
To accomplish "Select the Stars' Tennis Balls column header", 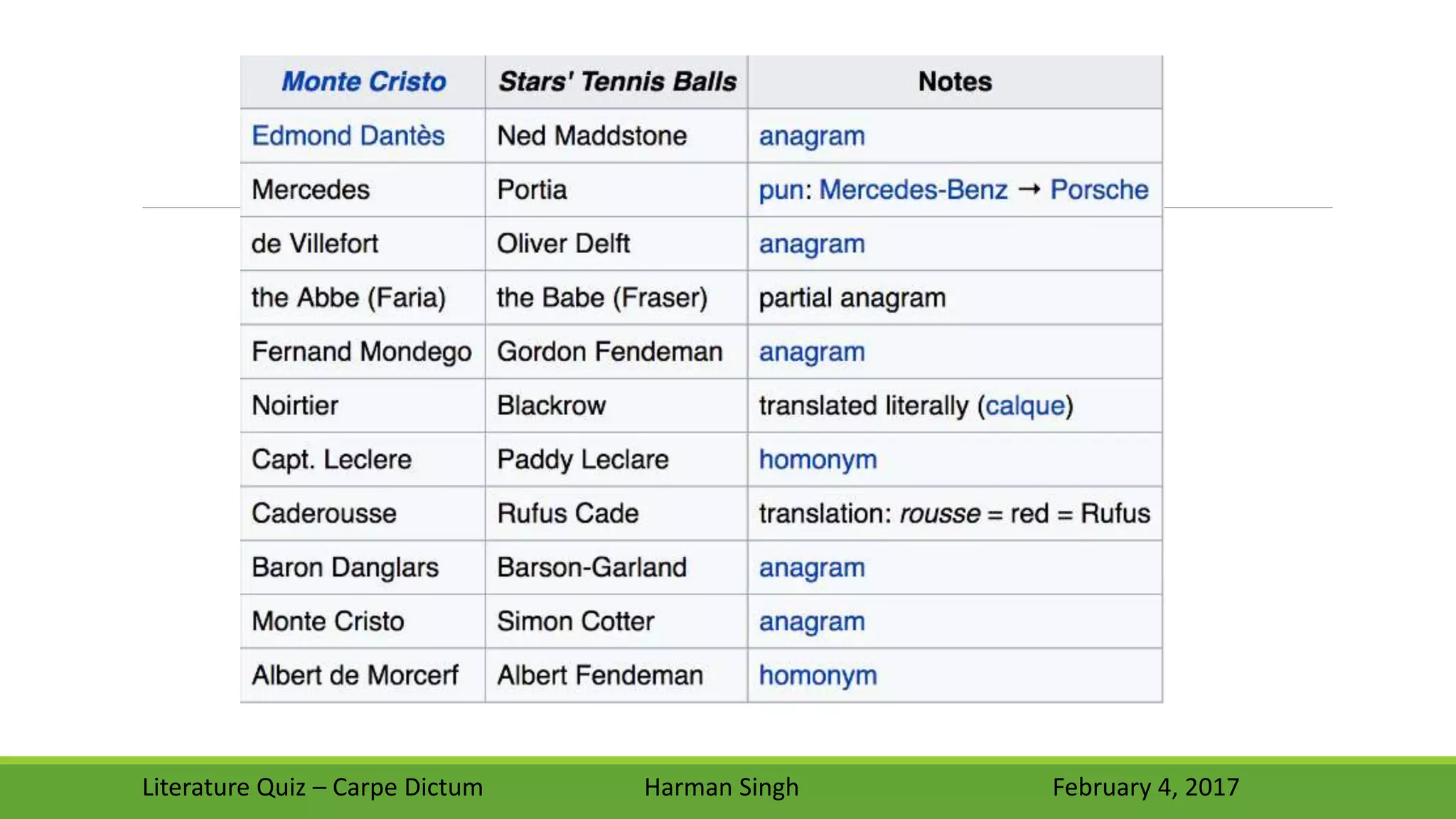I will [616, 82].
